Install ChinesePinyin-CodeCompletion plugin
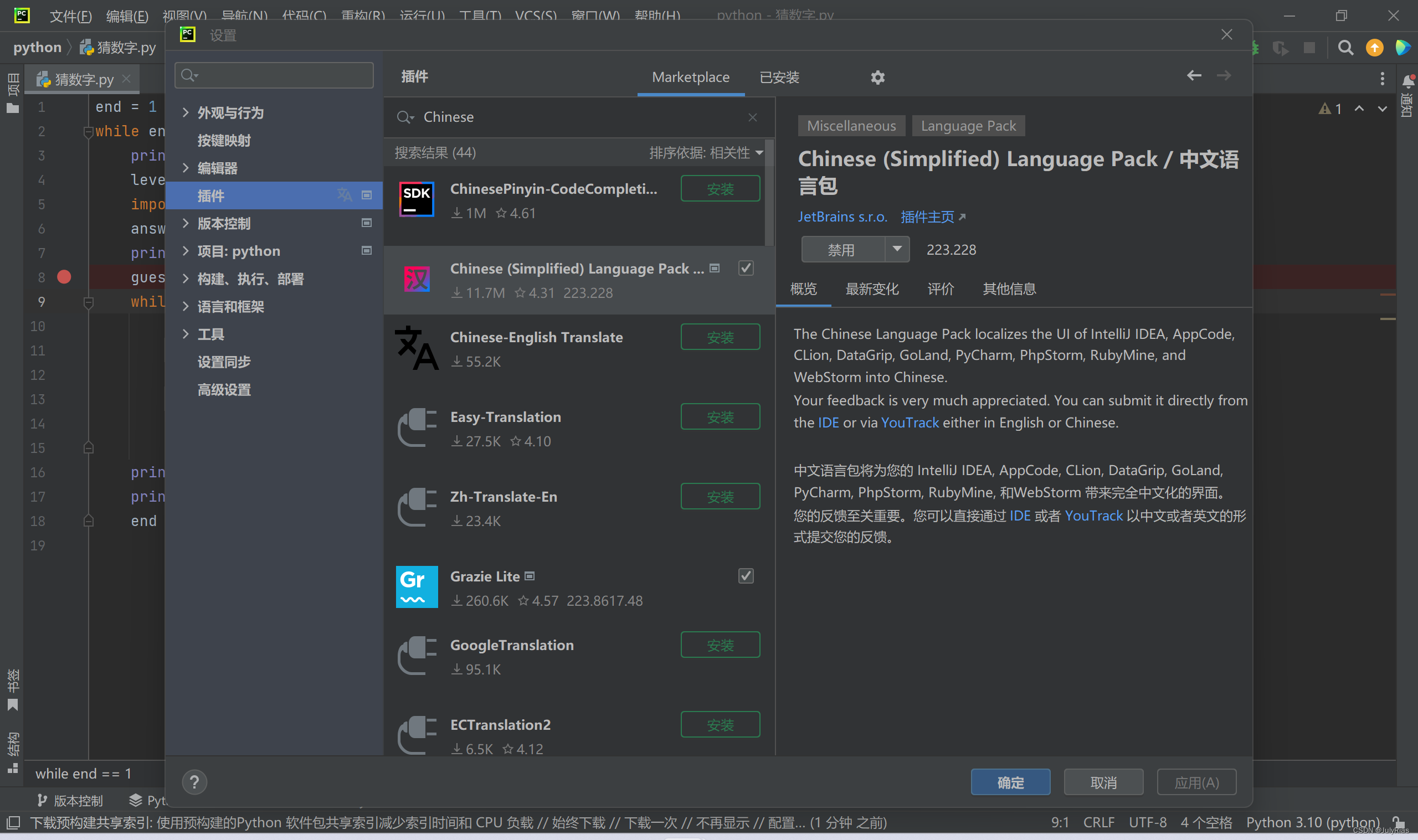This screenshot has height=840, width=1418. coord(720,188)
